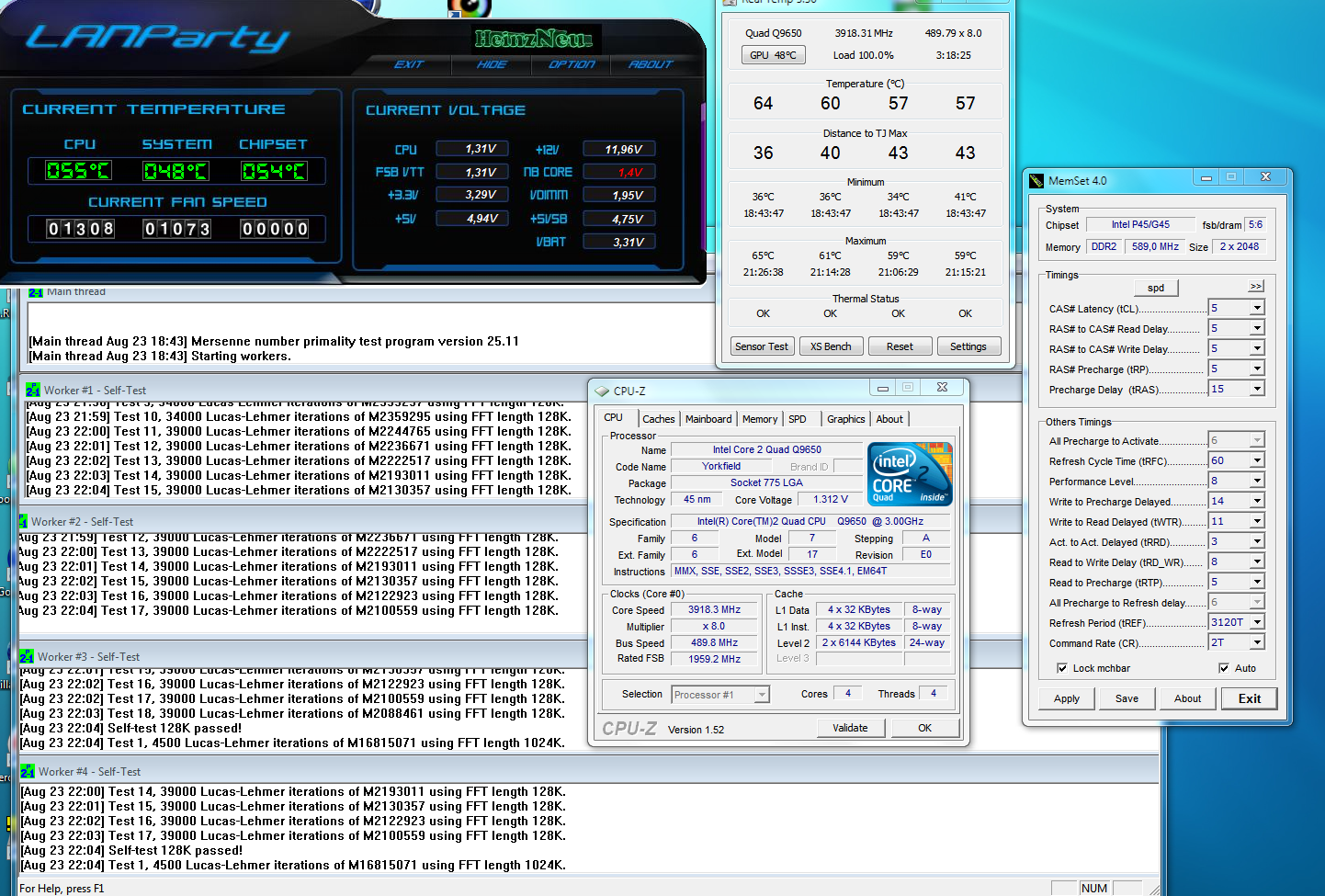Open the Write to Precharge Delayed dropdown
This screenshot has width=1325, height=896.
(x=1257, y=501)
